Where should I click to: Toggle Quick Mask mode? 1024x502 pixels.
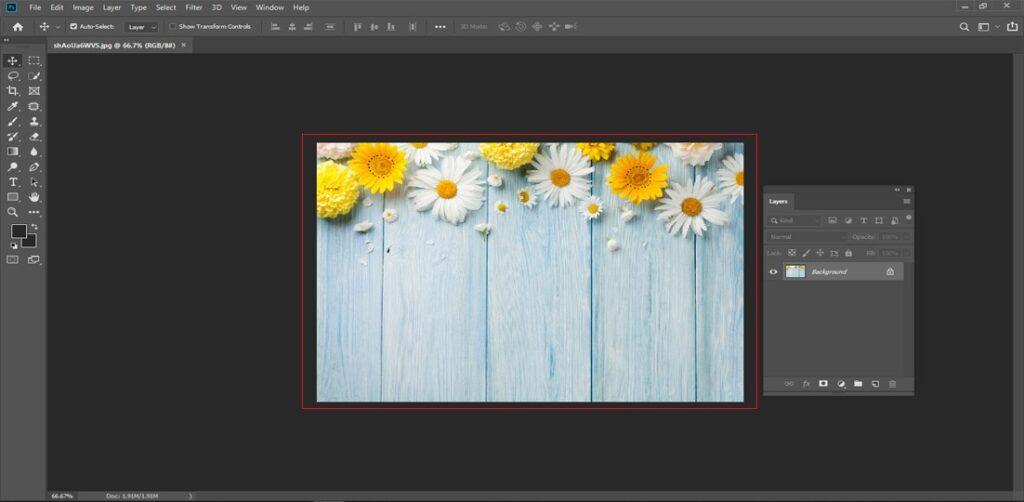(x=12, y=259)
